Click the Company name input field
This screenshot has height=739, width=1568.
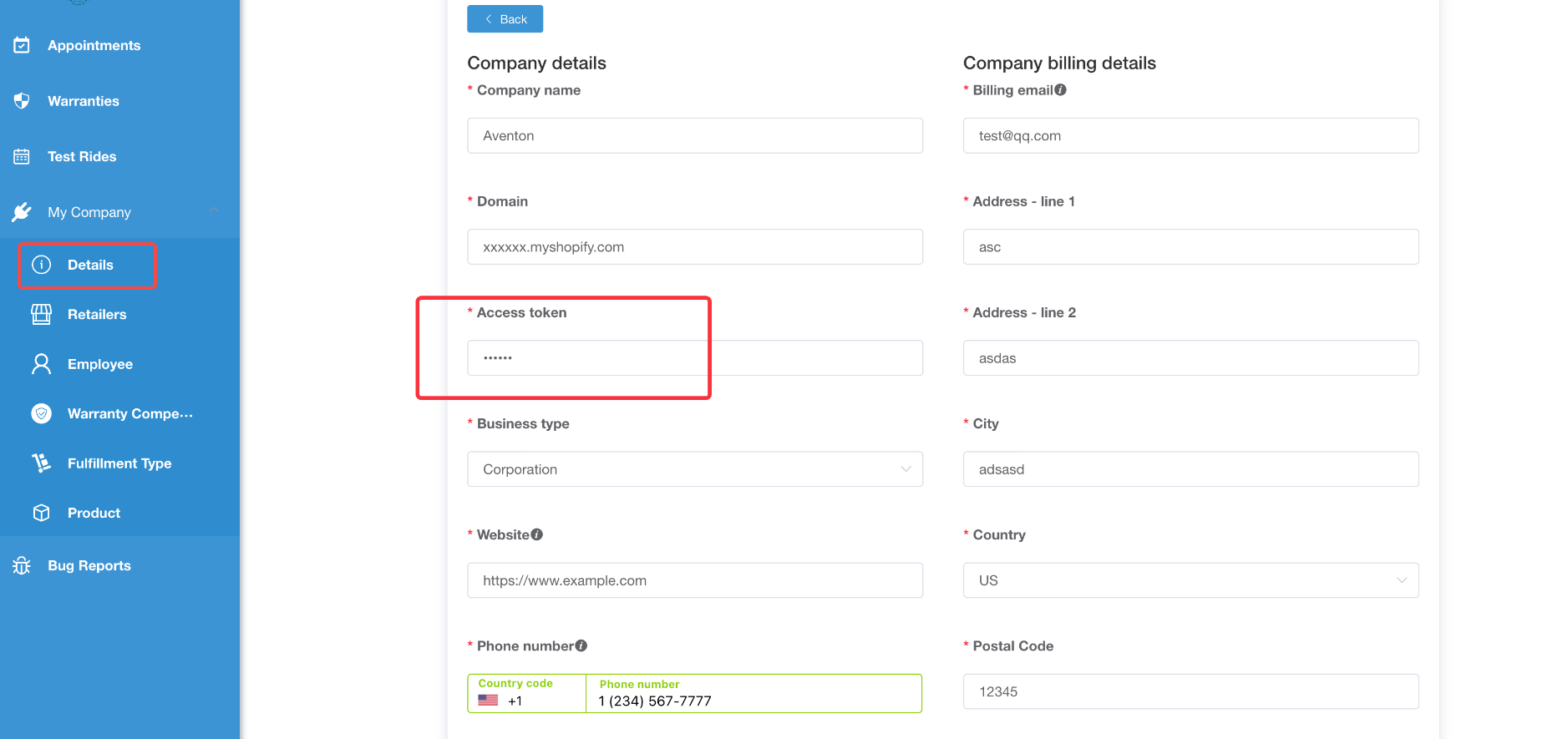(x=694, y=136)
